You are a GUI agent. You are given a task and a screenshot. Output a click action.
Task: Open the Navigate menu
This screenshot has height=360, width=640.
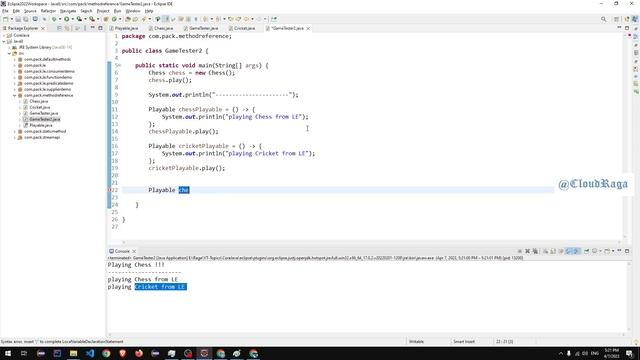pos(68,11)
